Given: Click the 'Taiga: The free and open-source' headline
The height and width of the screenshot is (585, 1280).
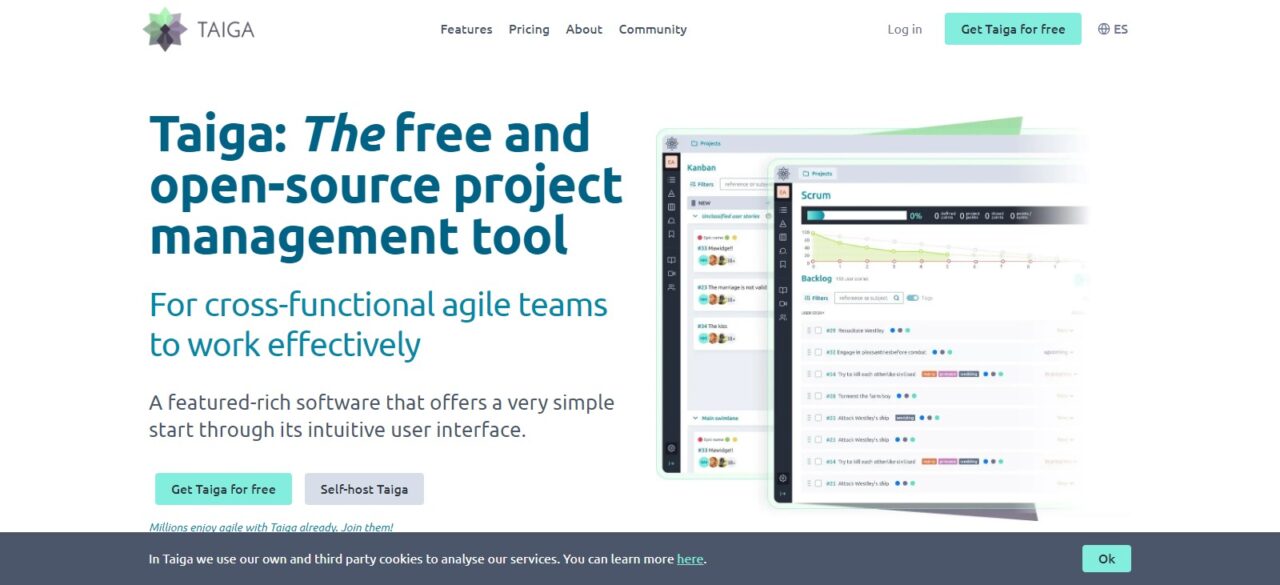Looking at the screenshot, I should tap(386, 185).
